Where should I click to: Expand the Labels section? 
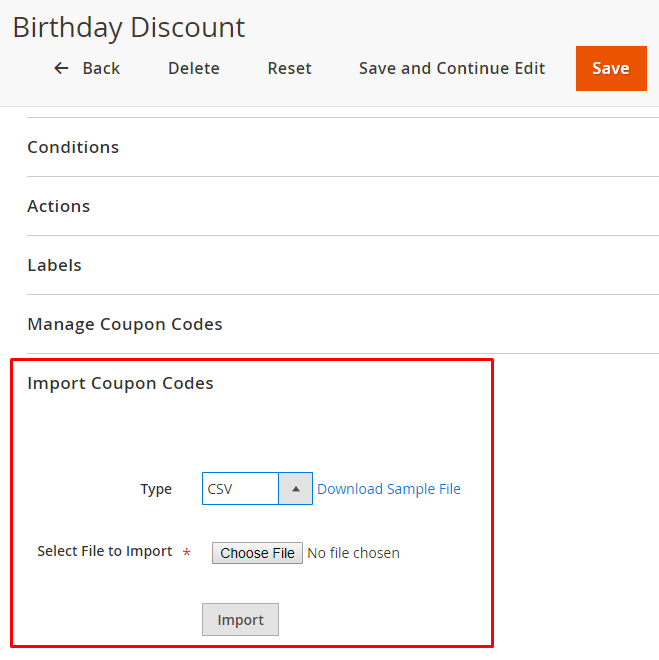tap(54, 265)
